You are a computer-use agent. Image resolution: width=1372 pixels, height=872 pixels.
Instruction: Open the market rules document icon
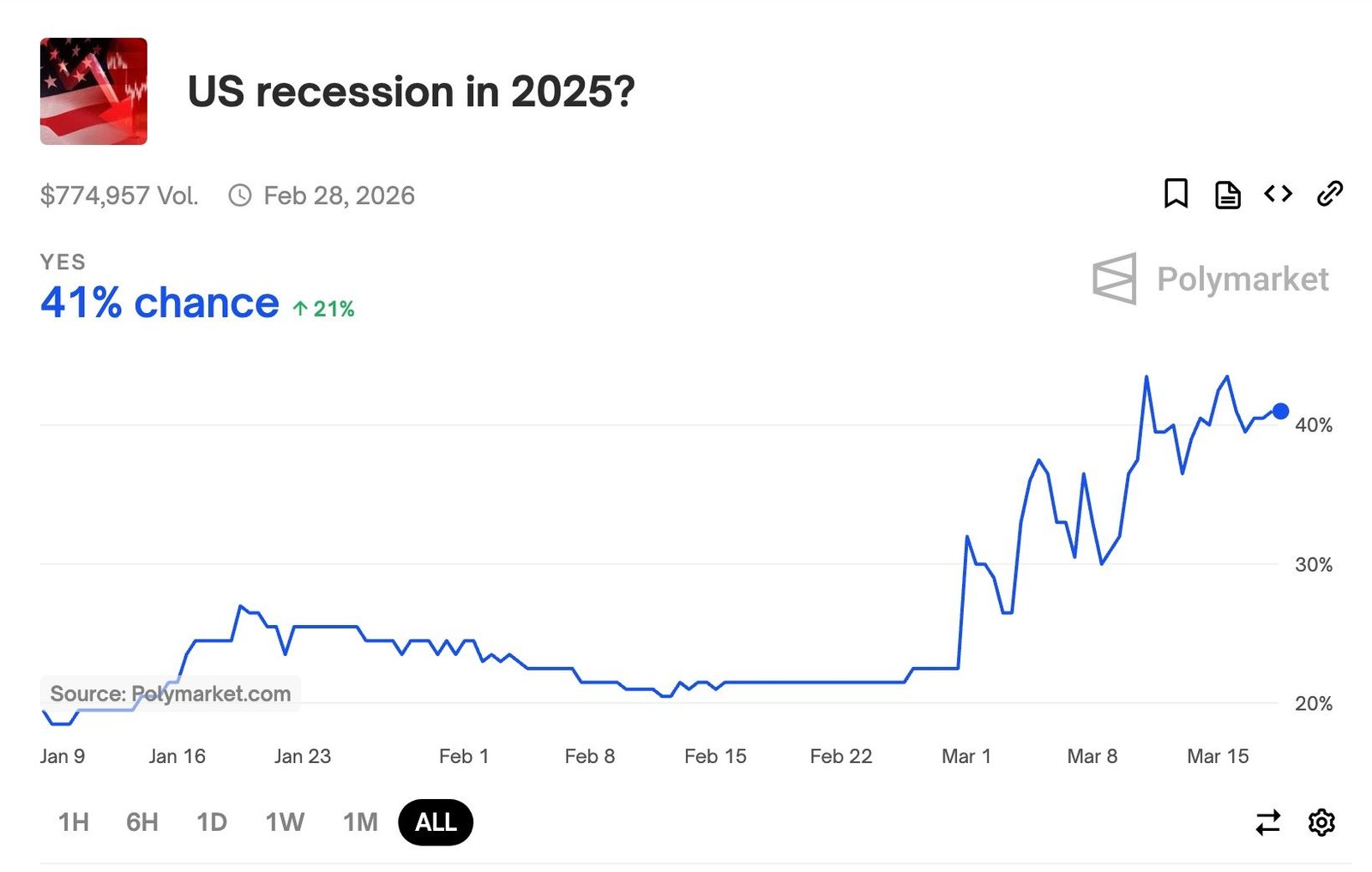click(x=1228, y=194)
